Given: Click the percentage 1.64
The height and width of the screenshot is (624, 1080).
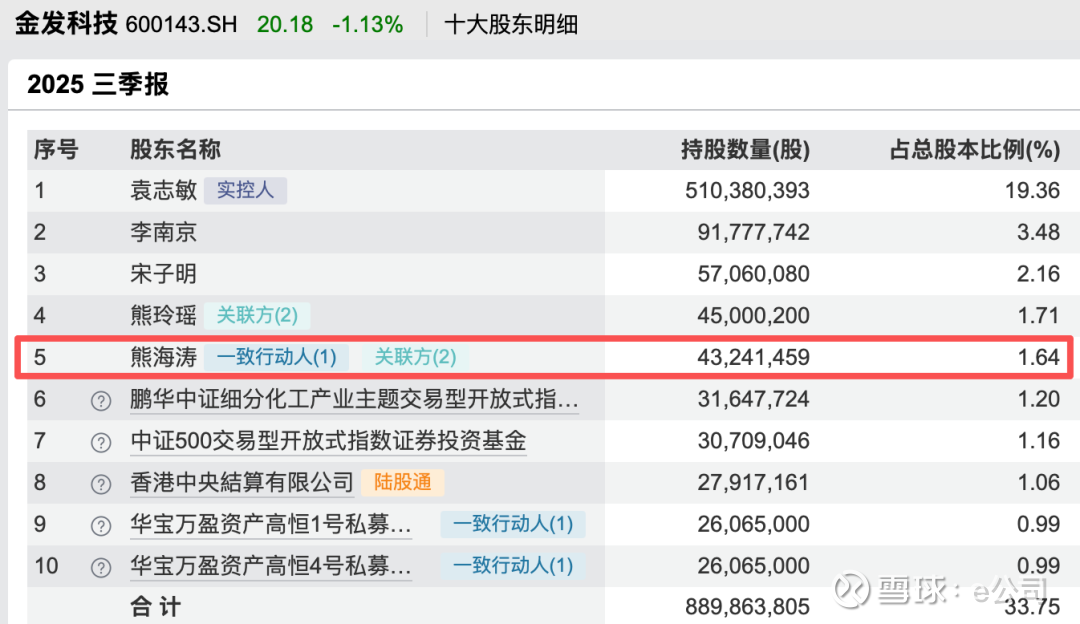Looking at the screenshot, I should (1038, 357).
